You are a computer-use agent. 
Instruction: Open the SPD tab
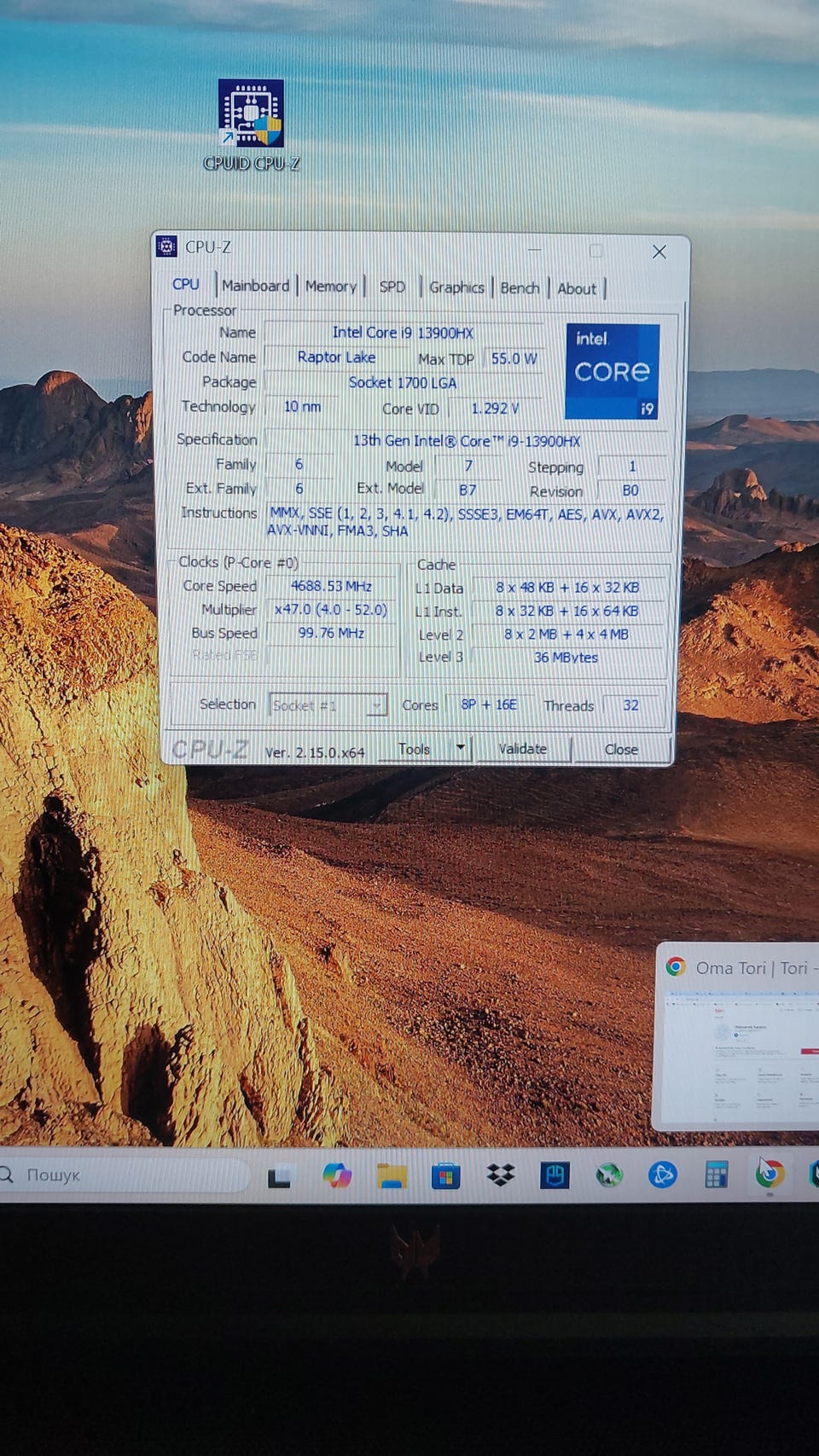(x=392, y=287)
